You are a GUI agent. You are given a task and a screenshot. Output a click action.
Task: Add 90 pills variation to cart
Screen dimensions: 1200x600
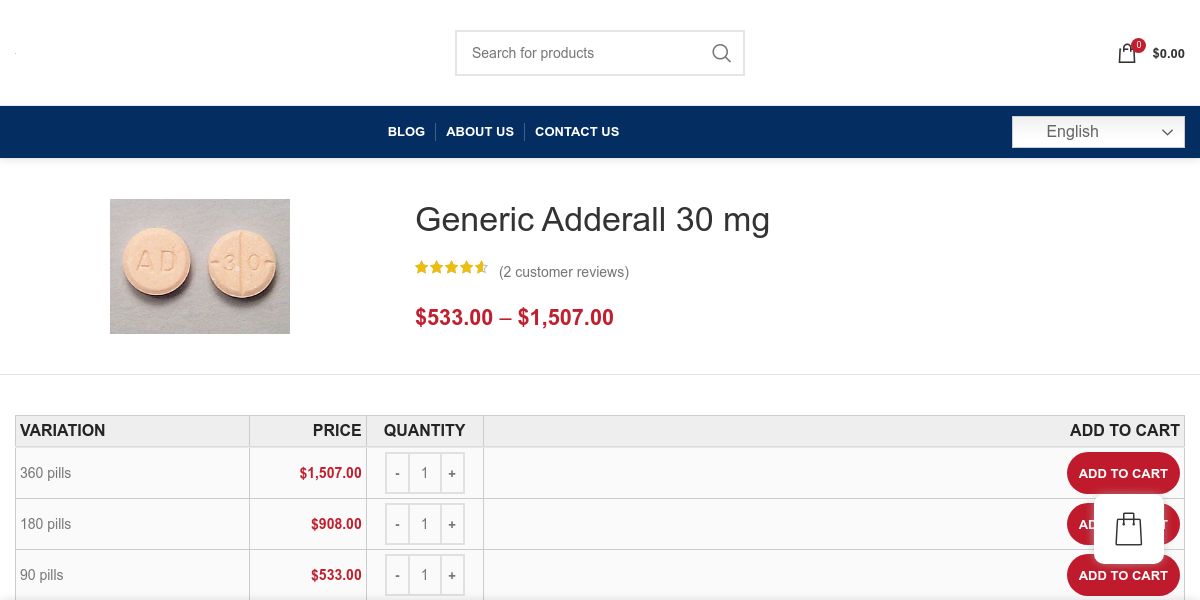[1122, 575]
